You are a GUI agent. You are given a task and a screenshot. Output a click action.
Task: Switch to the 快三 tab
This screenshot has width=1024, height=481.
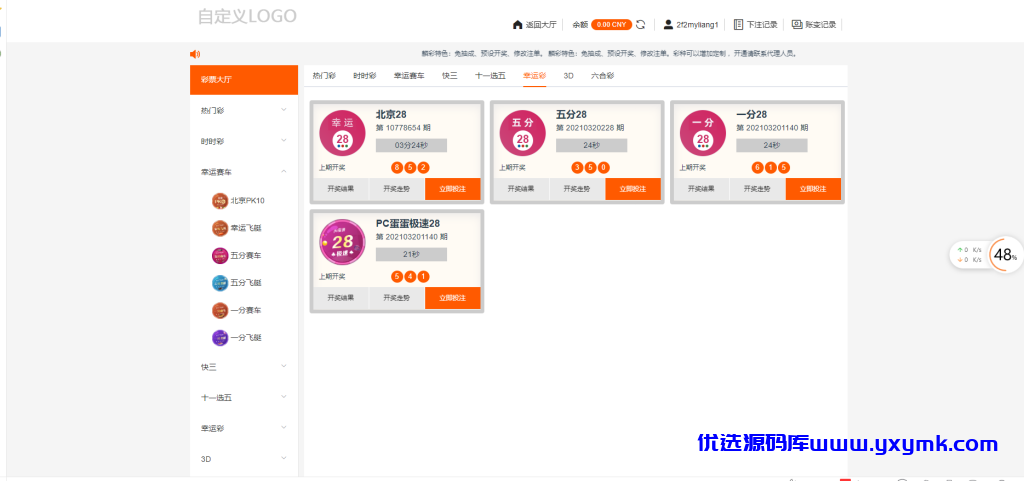tap(449, 76)
